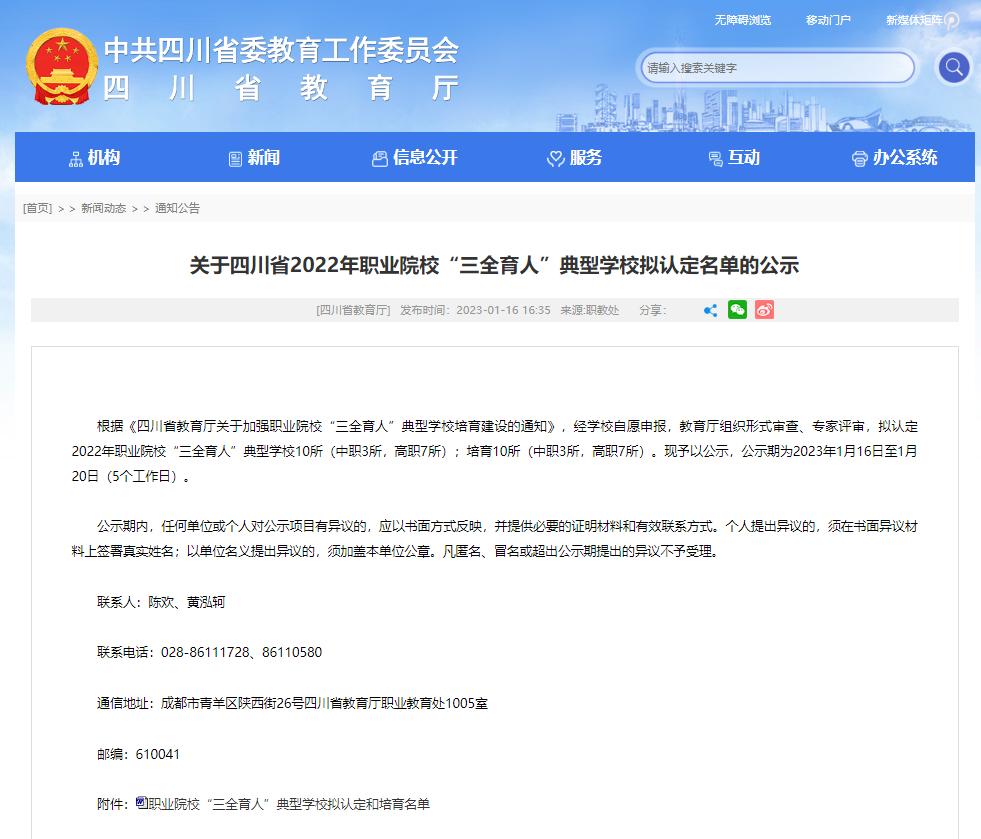Select 信息公开 in navigation bar
The height and width of the screenshot is (839, 981).
[414, 158]
